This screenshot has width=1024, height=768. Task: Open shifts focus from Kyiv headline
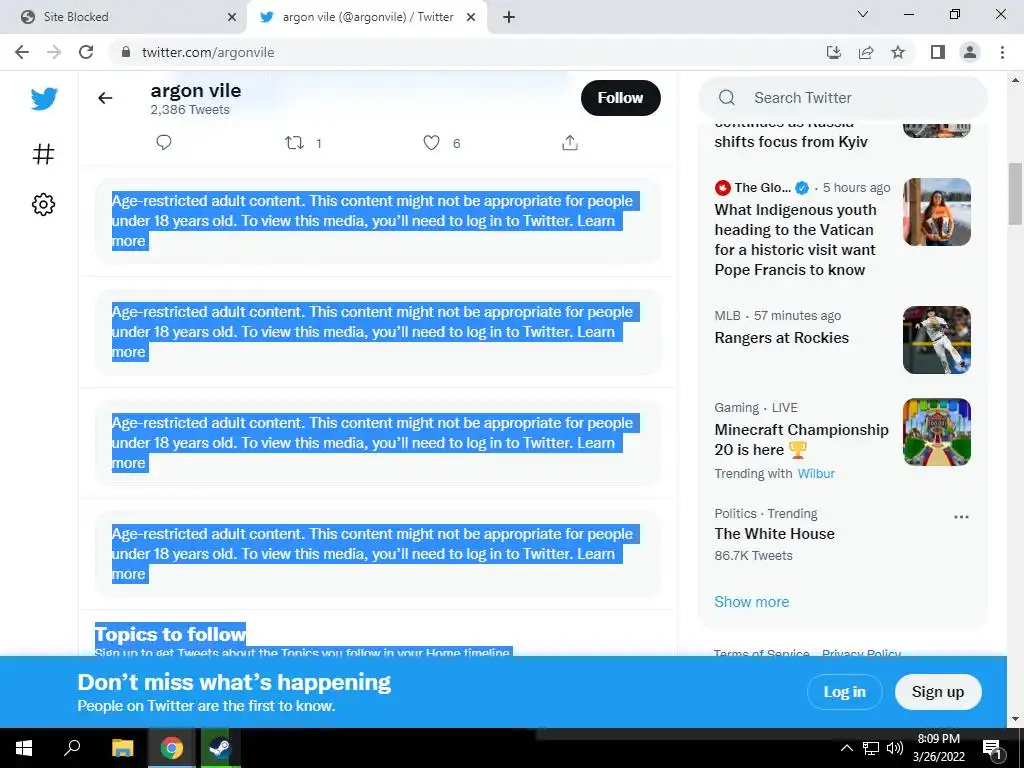[791, 142]
